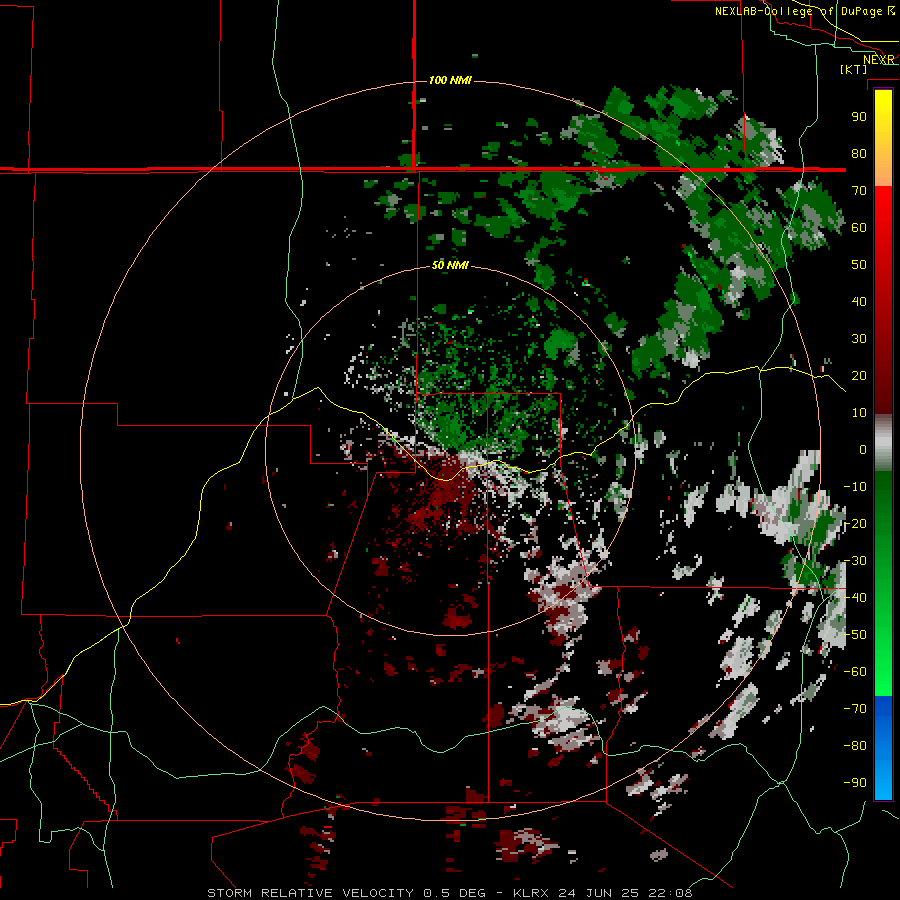Select the -20 scale label
900x900 pixels.
tap(855, 523)
